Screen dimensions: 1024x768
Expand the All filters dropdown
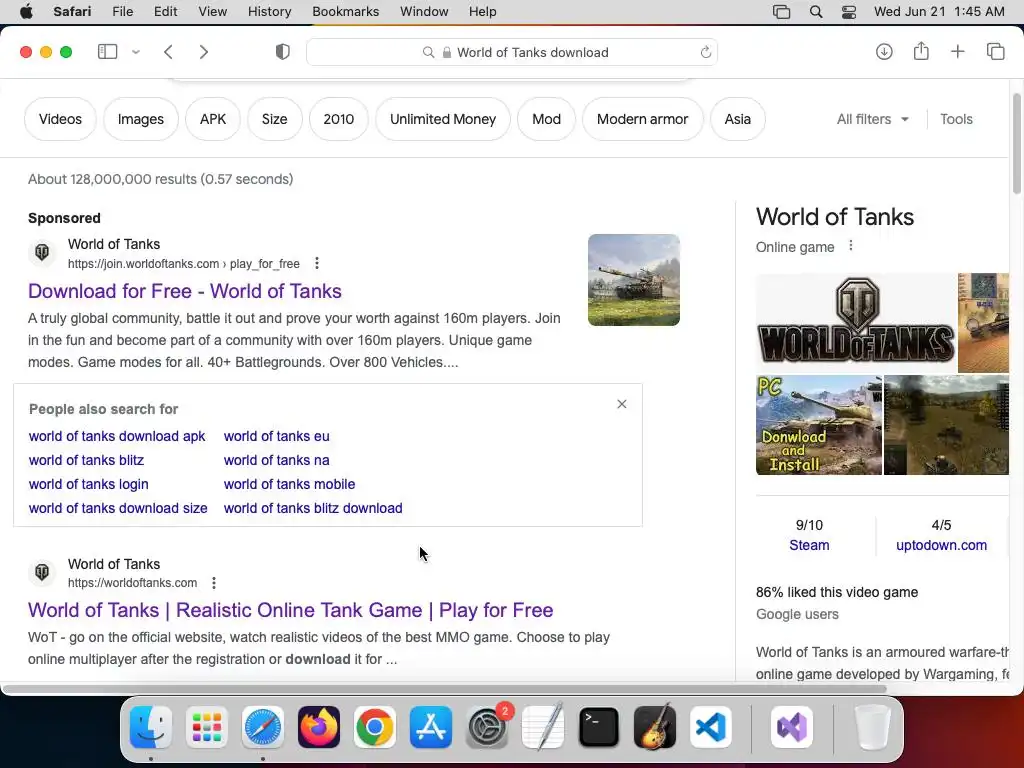coord(872,119)
